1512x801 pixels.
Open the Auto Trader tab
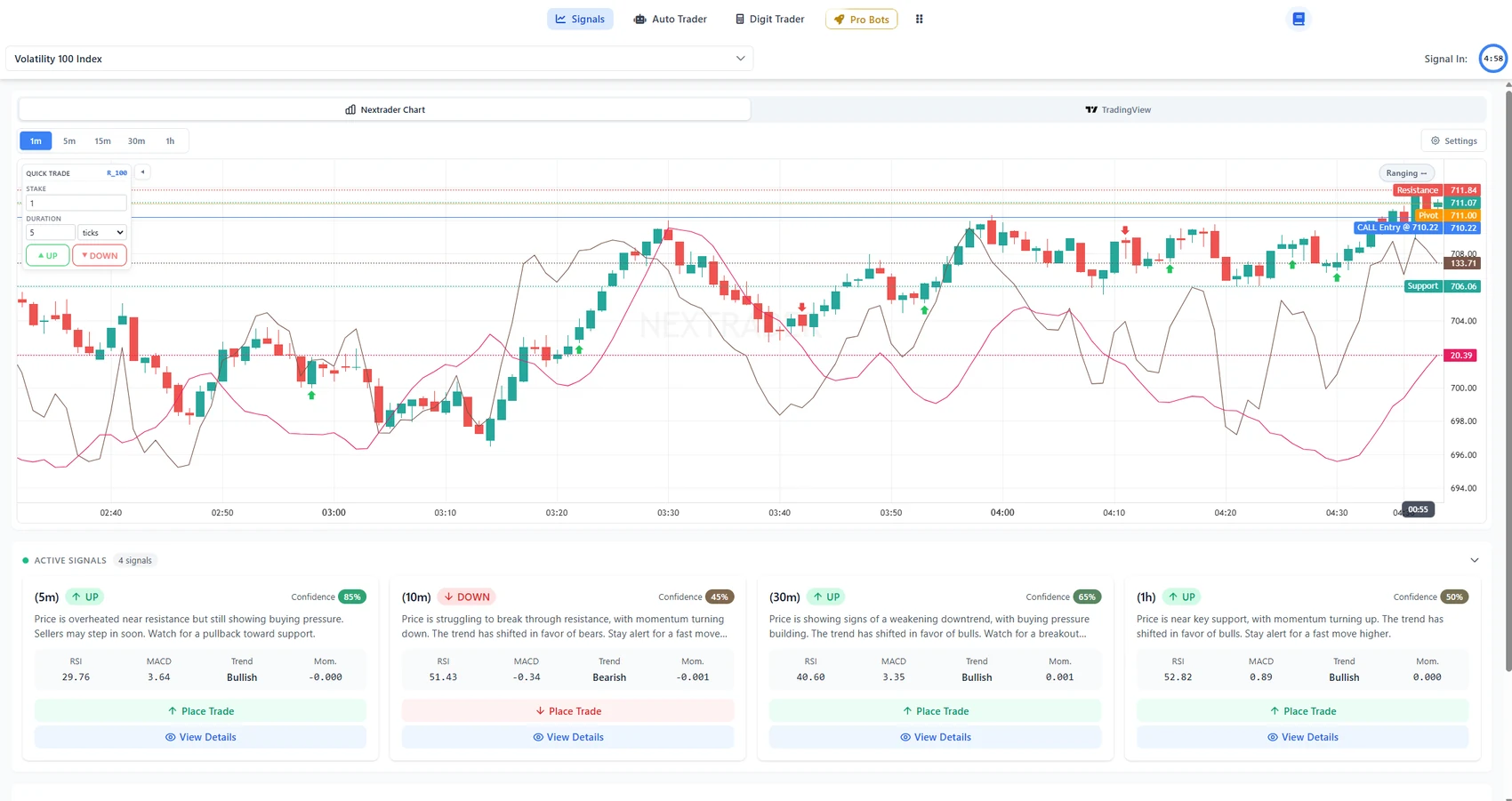tap(670, 19)
